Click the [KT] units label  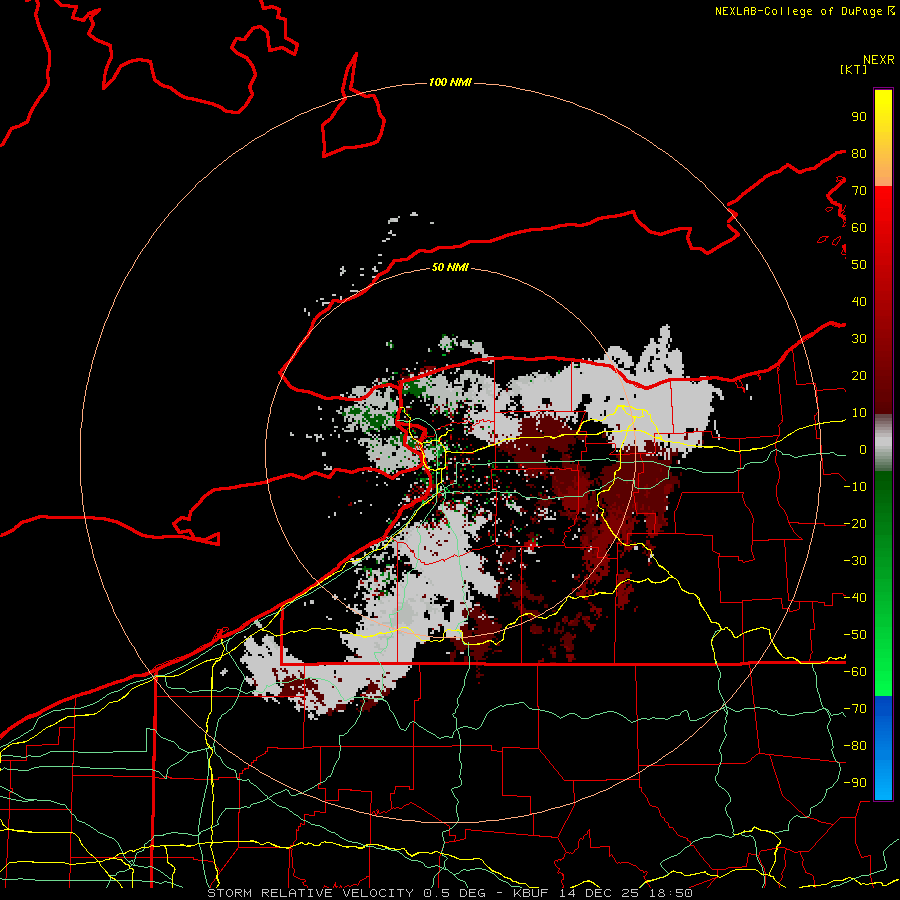tap(854, 69)
